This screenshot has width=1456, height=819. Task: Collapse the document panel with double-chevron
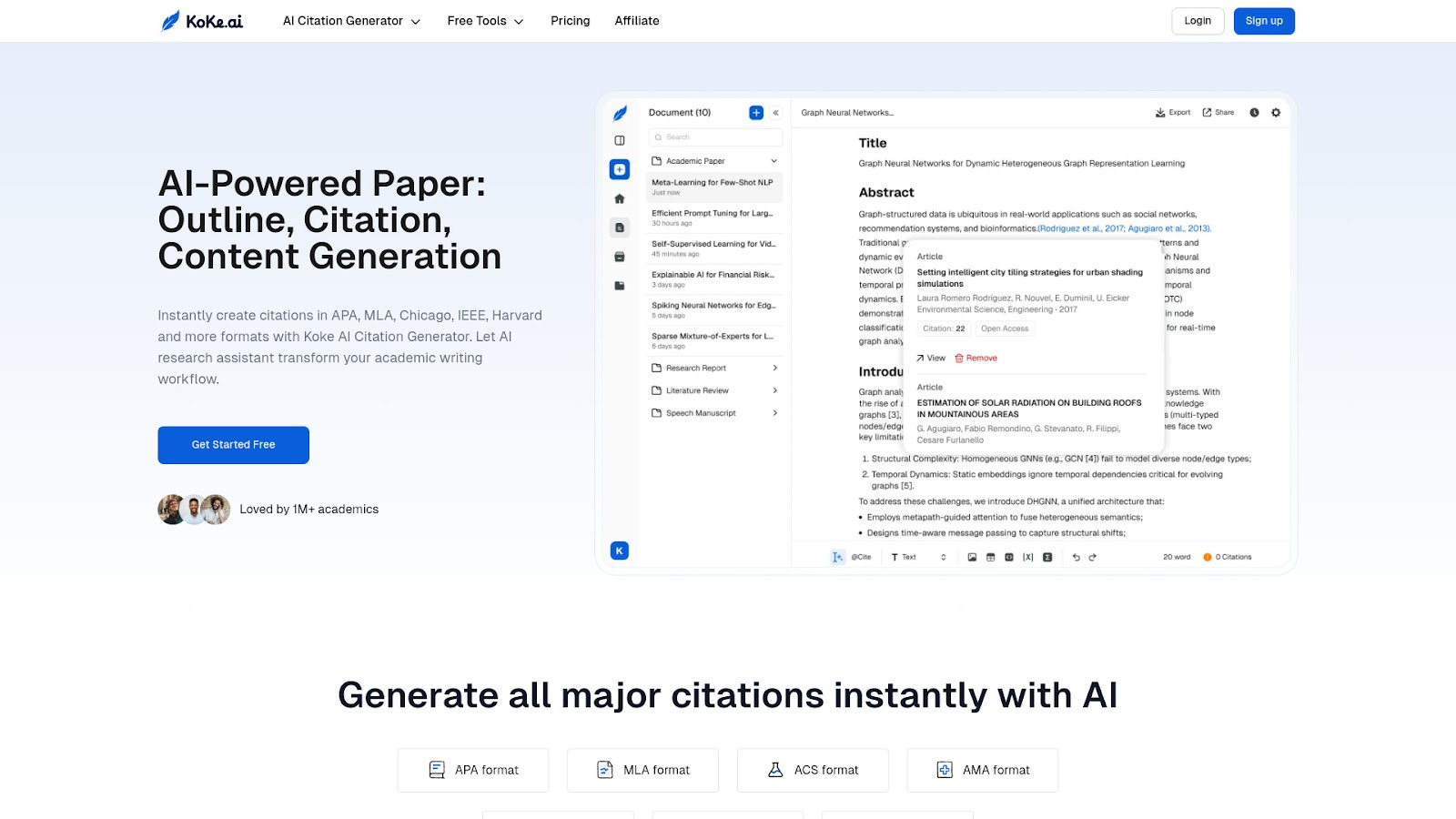776,113
